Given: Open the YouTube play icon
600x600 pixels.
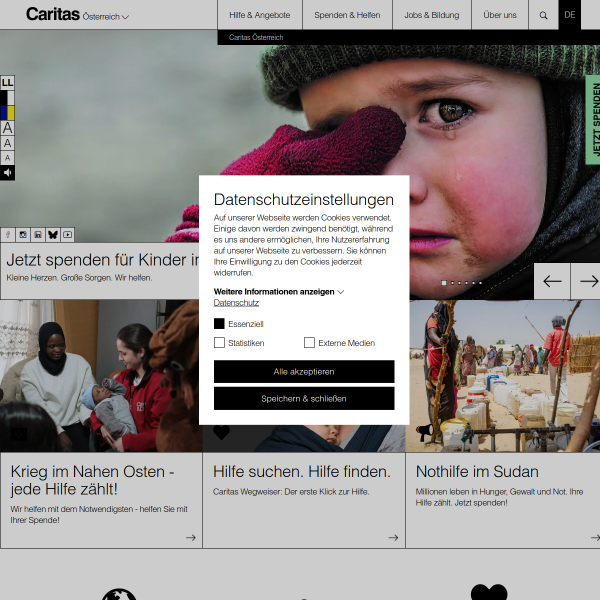Looking at the screenshot, I should [67, 235].
